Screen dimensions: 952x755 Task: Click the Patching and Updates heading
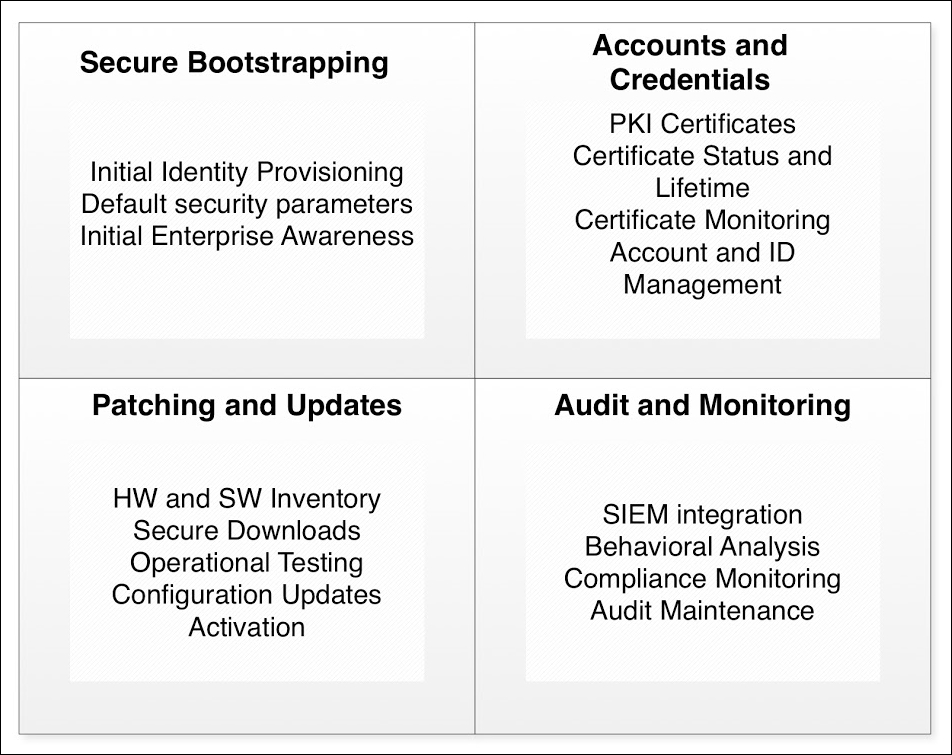pyautogui.click(x=246, y=405)
